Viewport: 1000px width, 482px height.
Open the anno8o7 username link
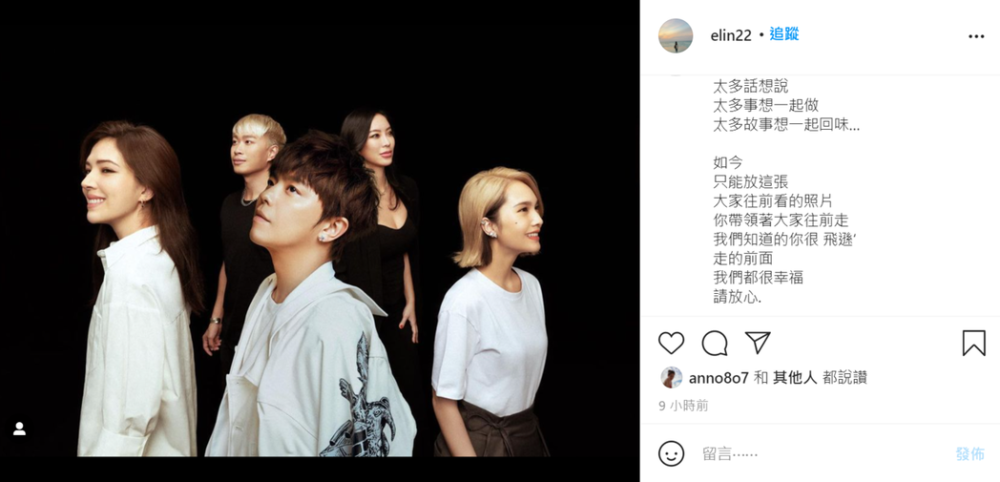point(718,378)
